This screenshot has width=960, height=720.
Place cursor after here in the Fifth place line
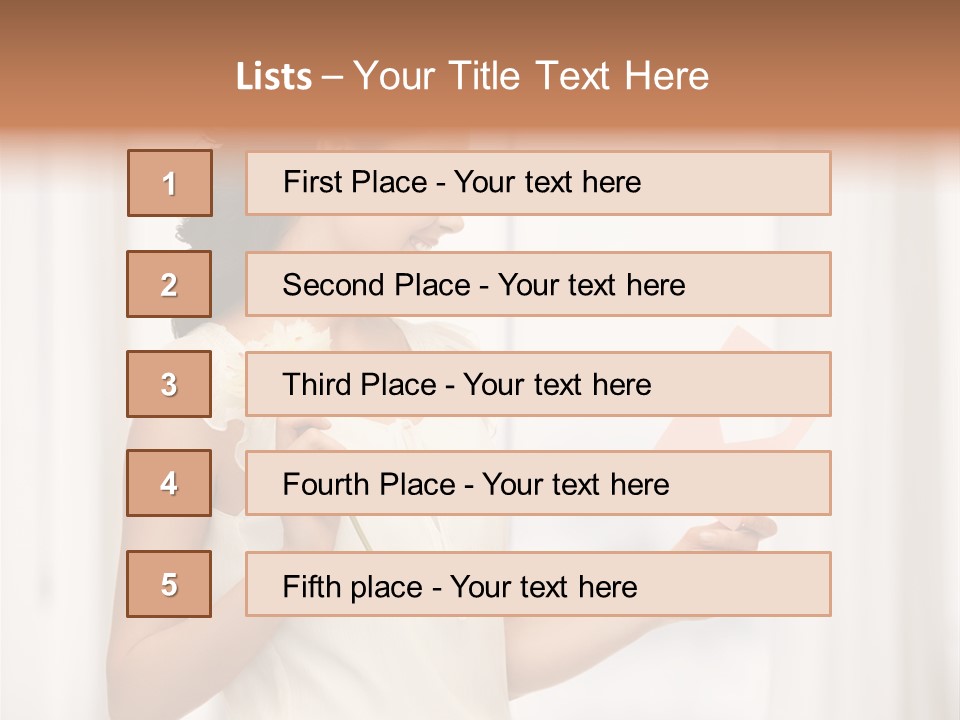coord(639,587)
